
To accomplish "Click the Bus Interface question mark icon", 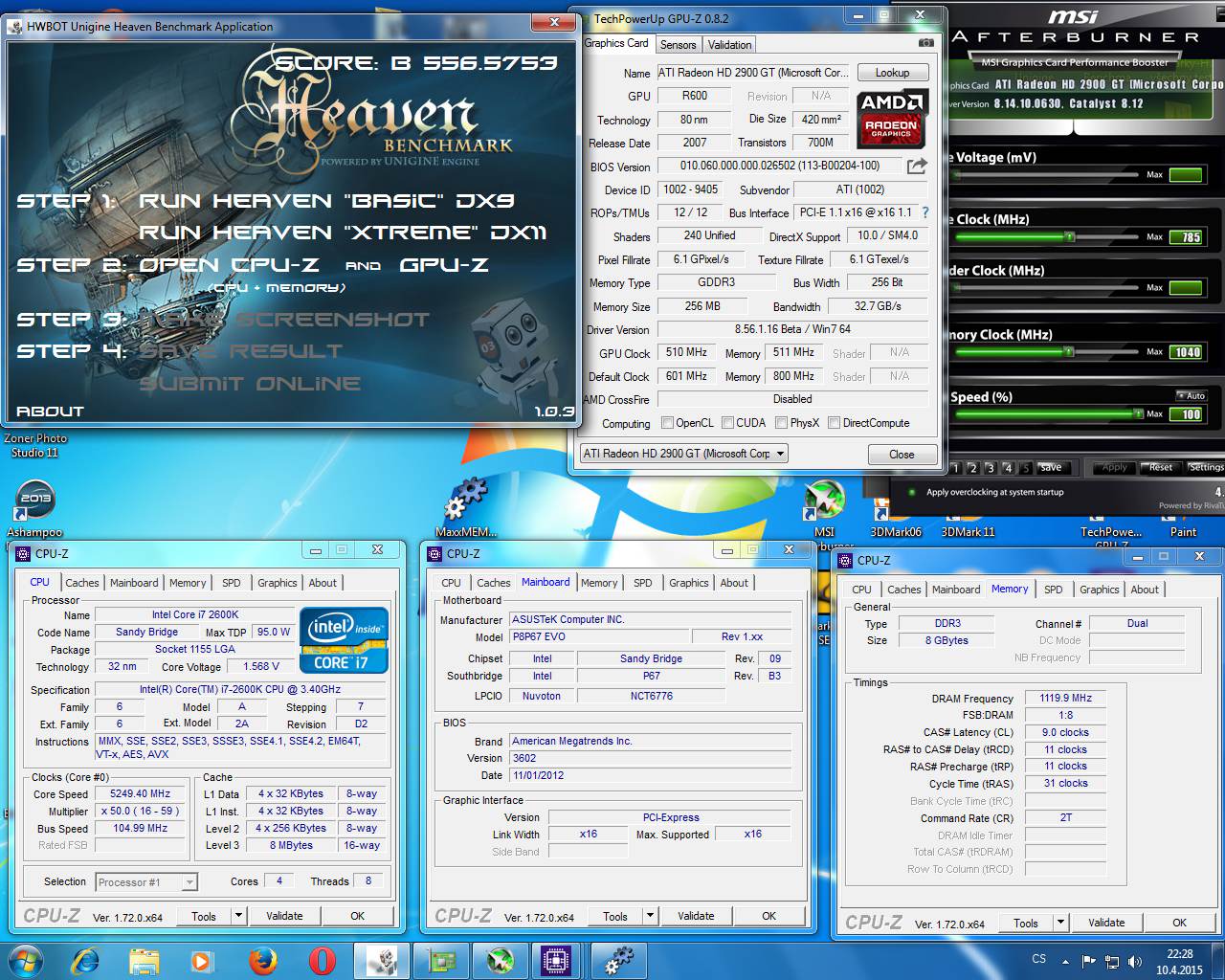I will click(x=924, y=212).
